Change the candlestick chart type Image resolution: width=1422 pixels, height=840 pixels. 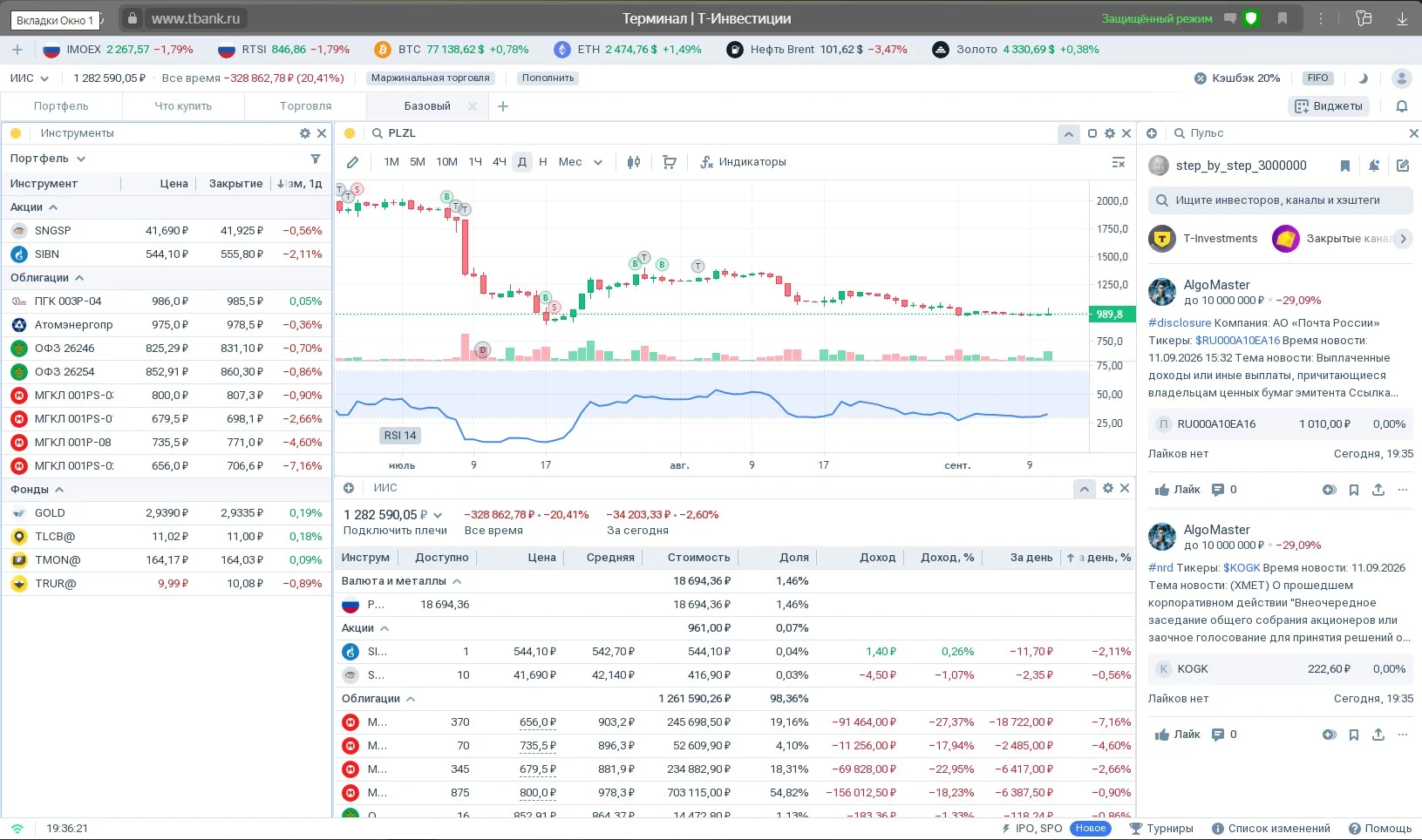tap(634, 162)
